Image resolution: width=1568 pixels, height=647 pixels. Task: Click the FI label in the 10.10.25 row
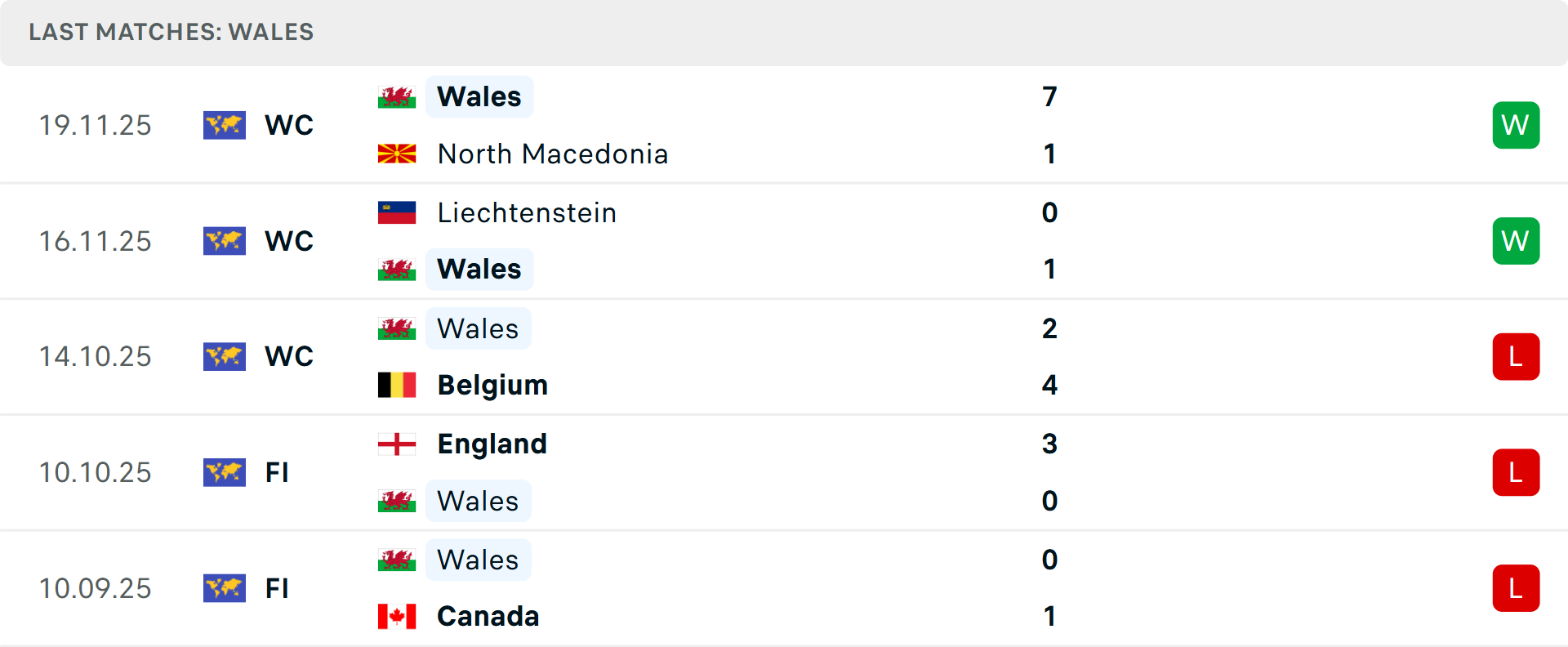pyautogui.click(x=277, y=472)
